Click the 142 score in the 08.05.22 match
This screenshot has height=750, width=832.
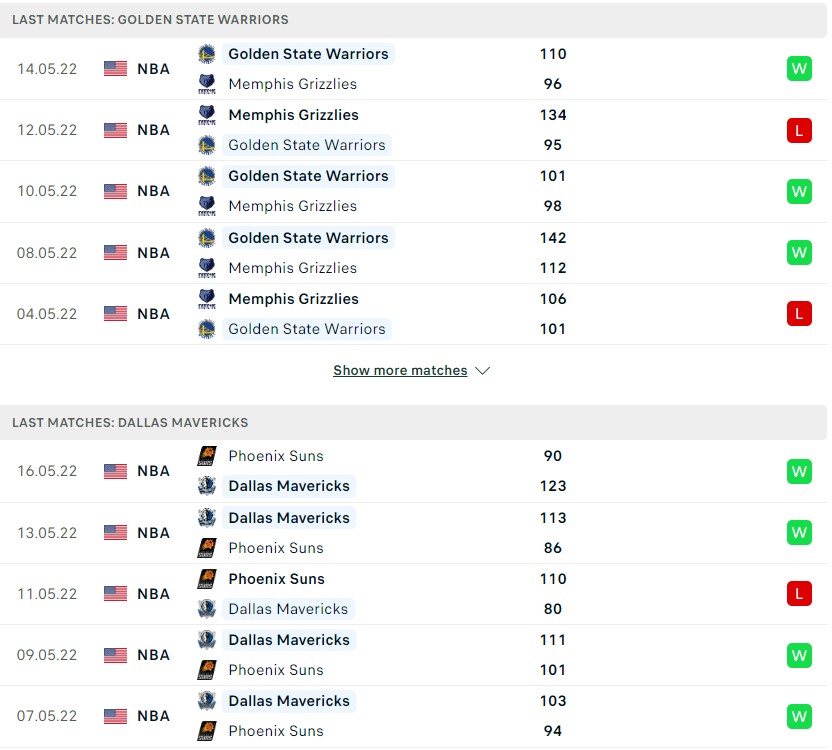tap(552, 238)
